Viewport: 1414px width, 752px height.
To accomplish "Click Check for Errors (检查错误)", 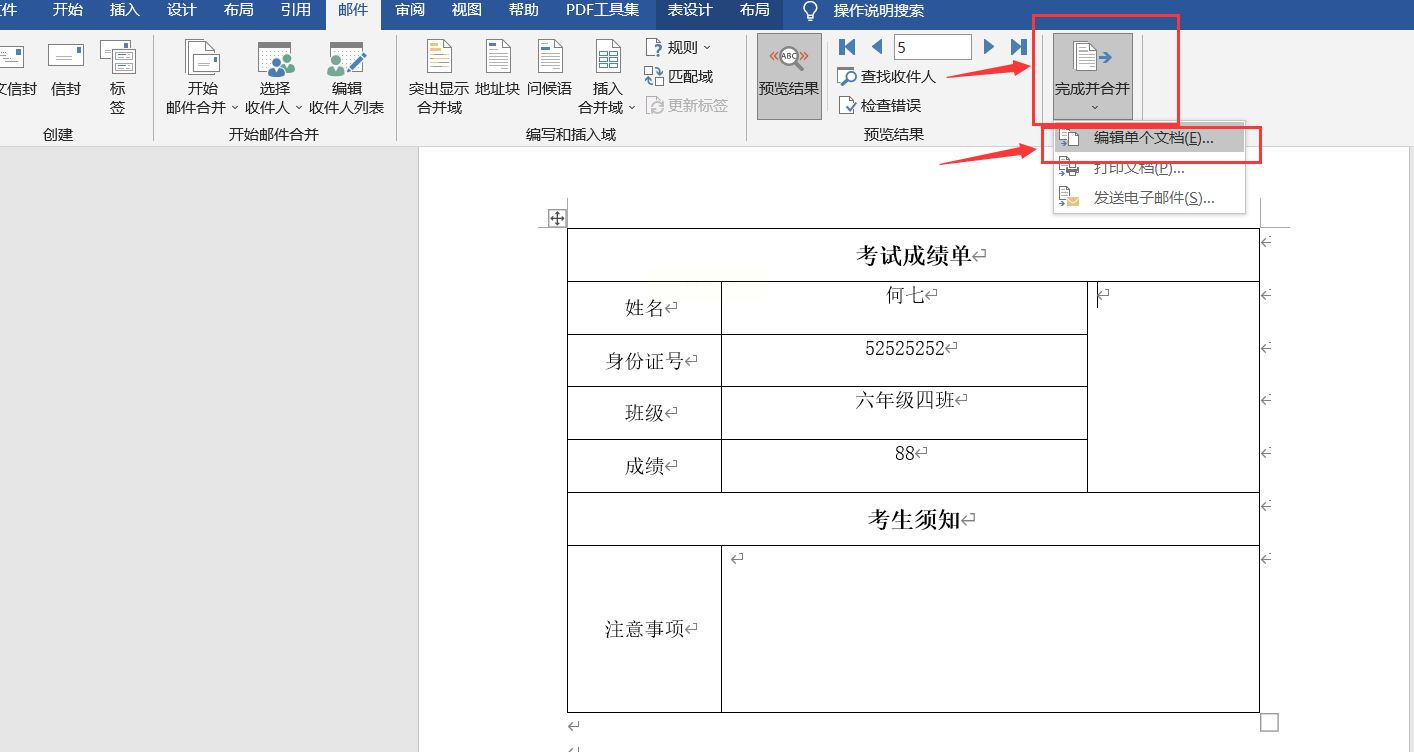I will coord(879,105).
